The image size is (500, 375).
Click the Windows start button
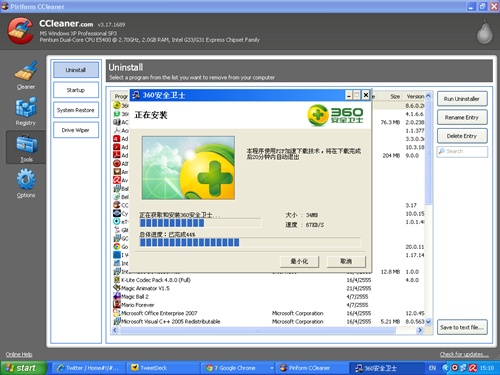[x=23, y=368]
